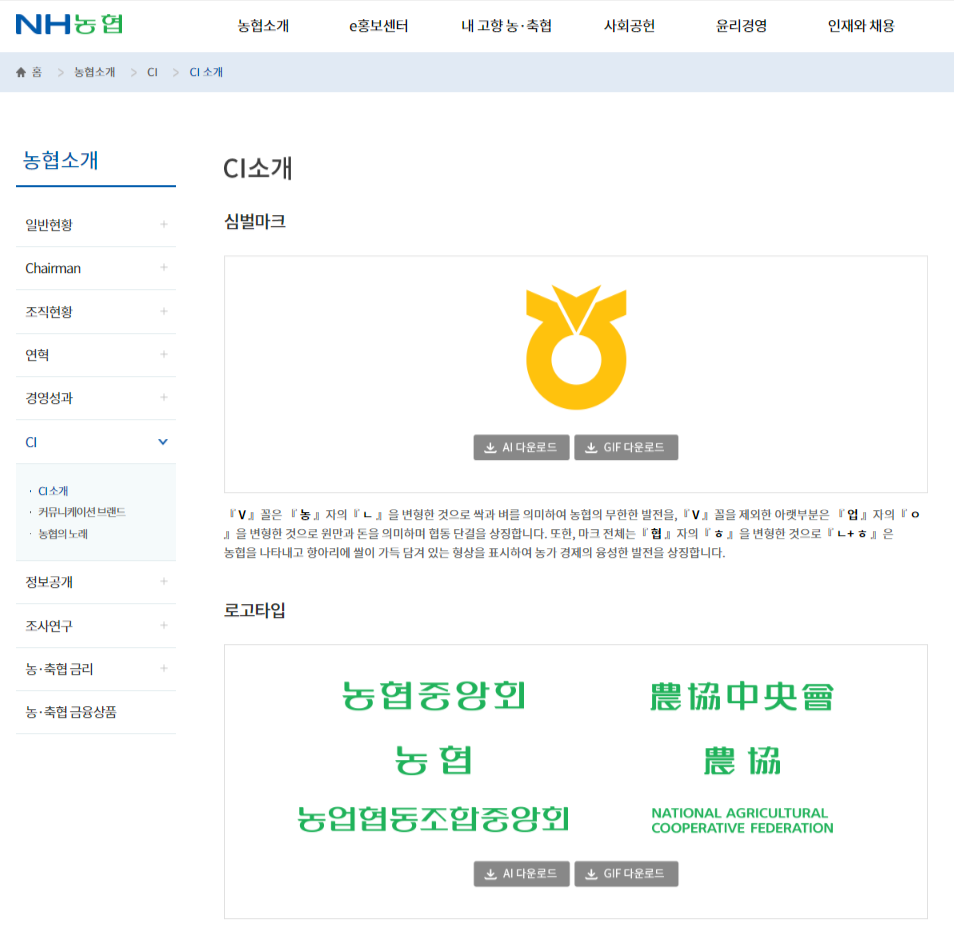The width and height of the screenshot is (954, 932).
Task: Open 윤리경영 top menu
Action: [741, 26]
